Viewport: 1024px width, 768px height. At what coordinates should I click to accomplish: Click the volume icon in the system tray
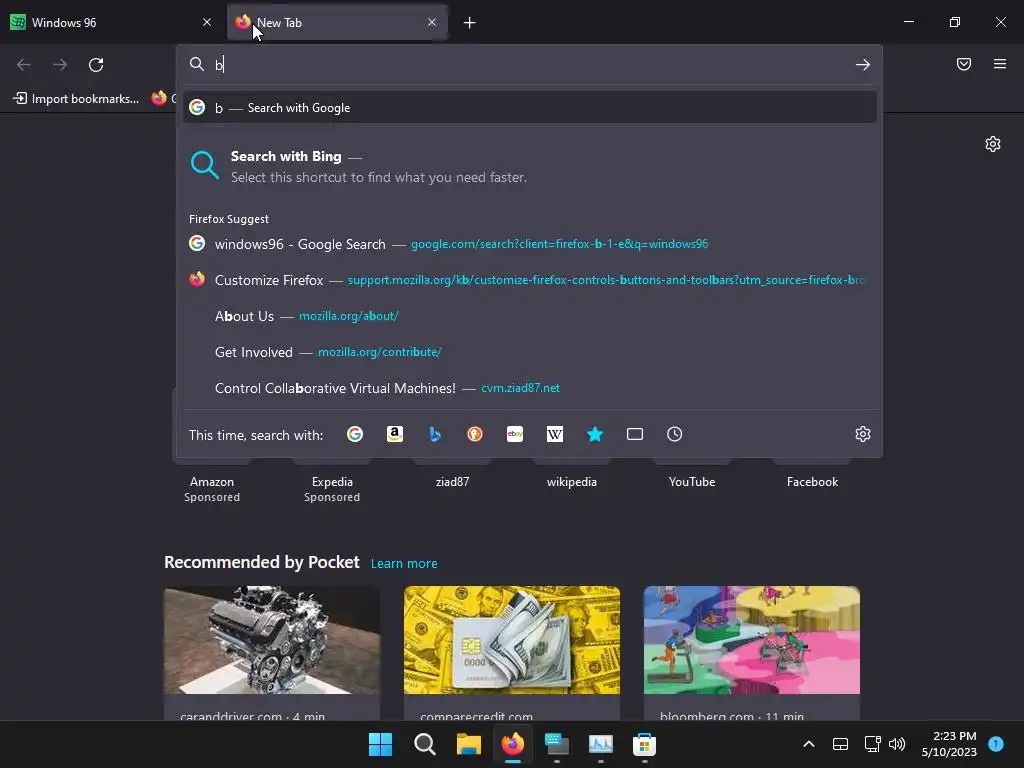[897, 744]
